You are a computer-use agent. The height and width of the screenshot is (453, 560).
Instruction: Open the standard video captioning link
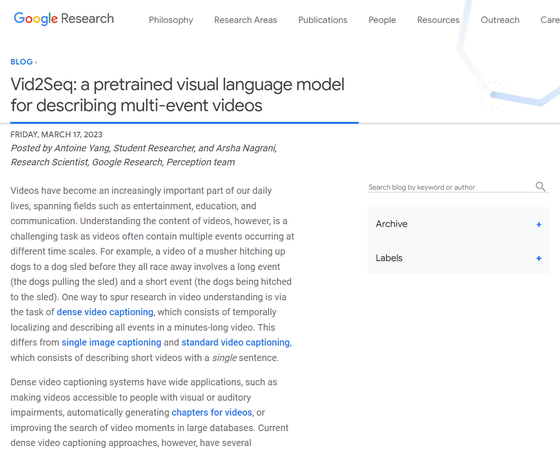236,342
